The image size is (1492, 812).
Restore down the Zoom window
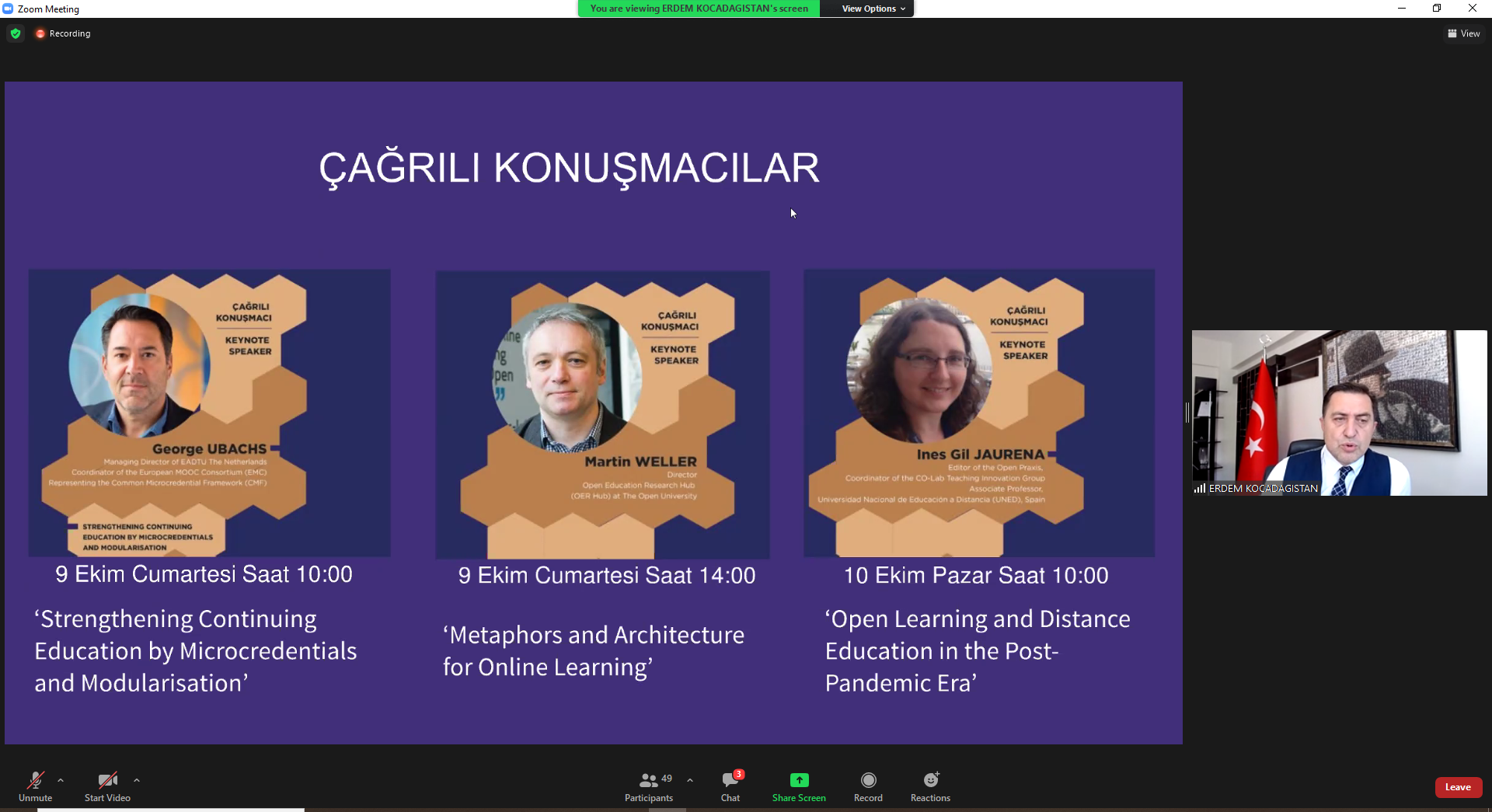[x=1437, y=9]
